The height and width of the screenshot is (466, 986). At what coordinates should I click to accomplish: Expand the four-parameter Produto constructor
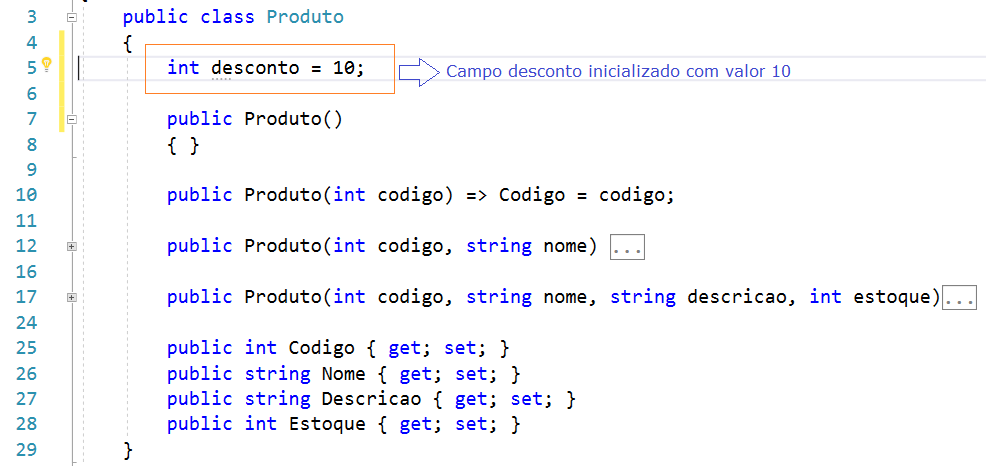coord(72,297)
